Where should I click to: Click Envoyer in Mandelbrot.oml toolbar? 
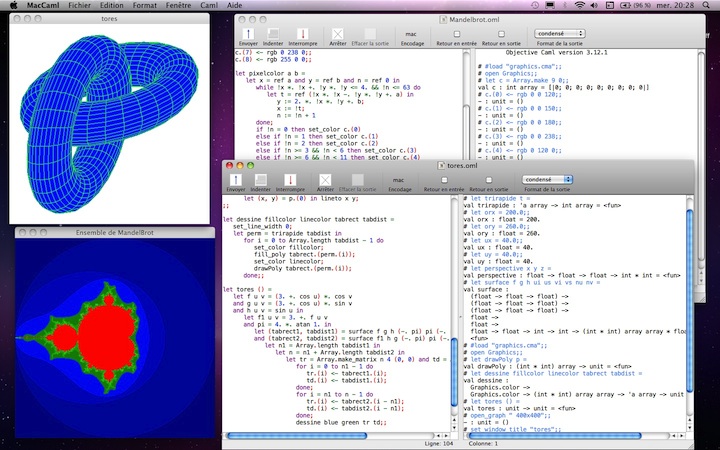tap(248, 36)
